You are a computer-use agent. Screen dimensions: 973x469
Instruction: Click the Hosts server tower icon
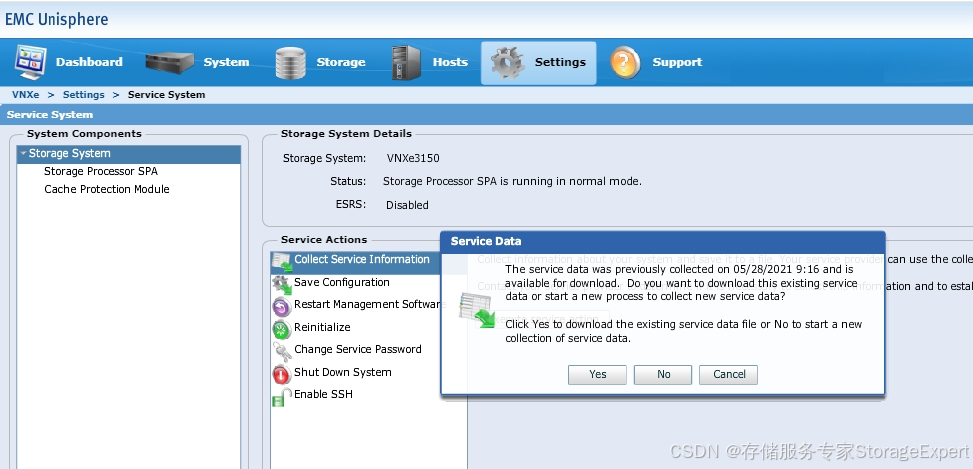(406, 63)
